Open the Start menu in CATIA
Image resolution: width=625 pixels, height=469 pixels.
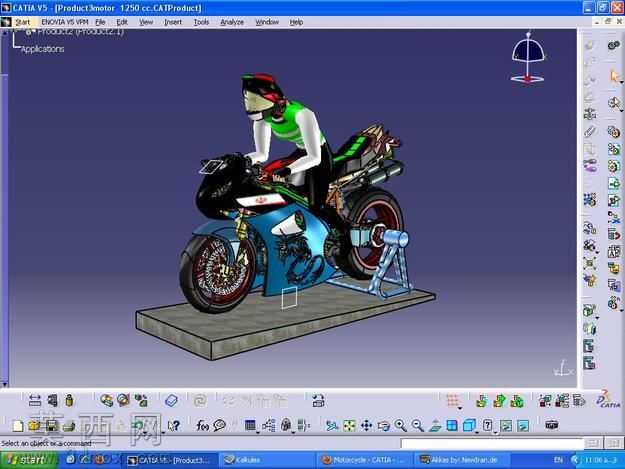[x=22, y=22]
